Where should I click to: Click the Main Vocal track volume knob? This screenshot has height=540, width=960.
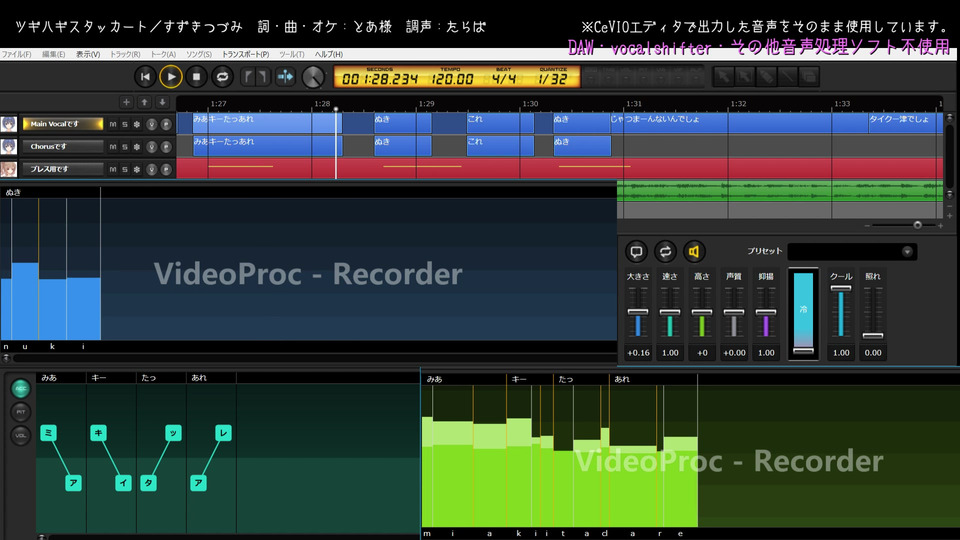pyautogui.click(x=152, y=124)
